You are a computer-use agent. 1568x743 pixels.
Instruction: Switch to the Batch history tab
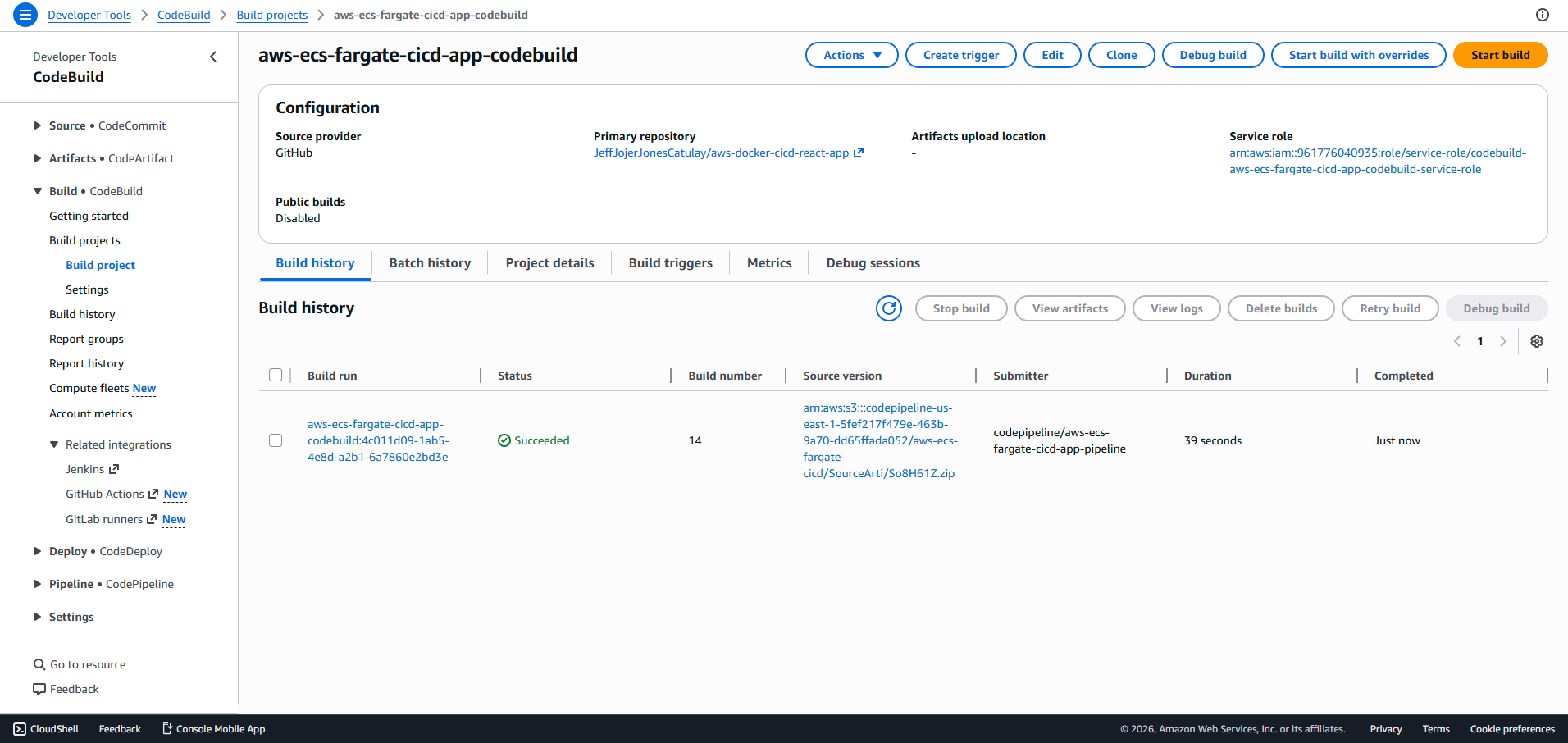click(430, 263)
